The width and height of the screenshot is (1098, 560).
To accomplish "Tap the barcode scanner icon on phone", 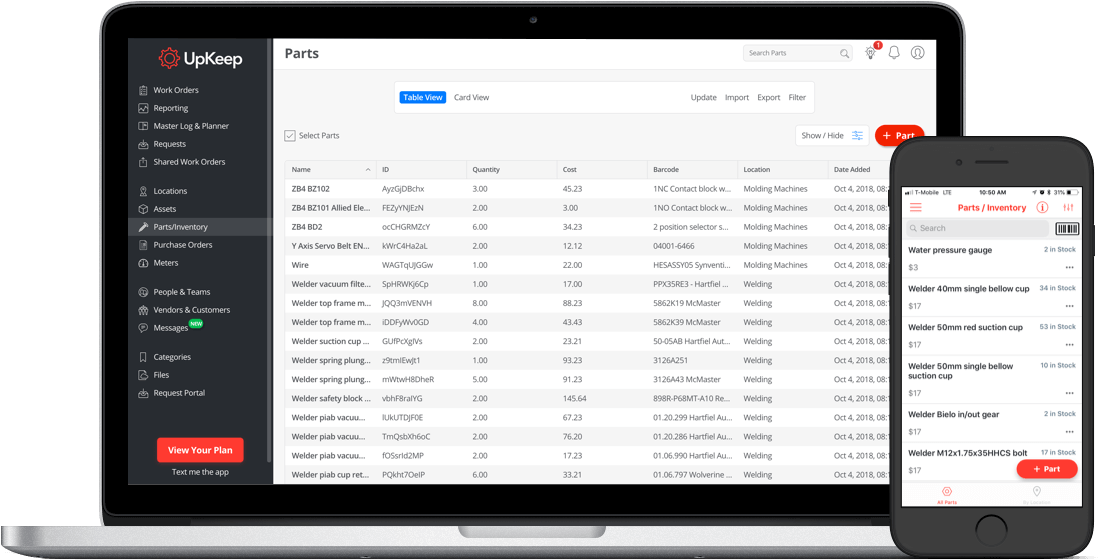I will click(x=1067, y=228).
